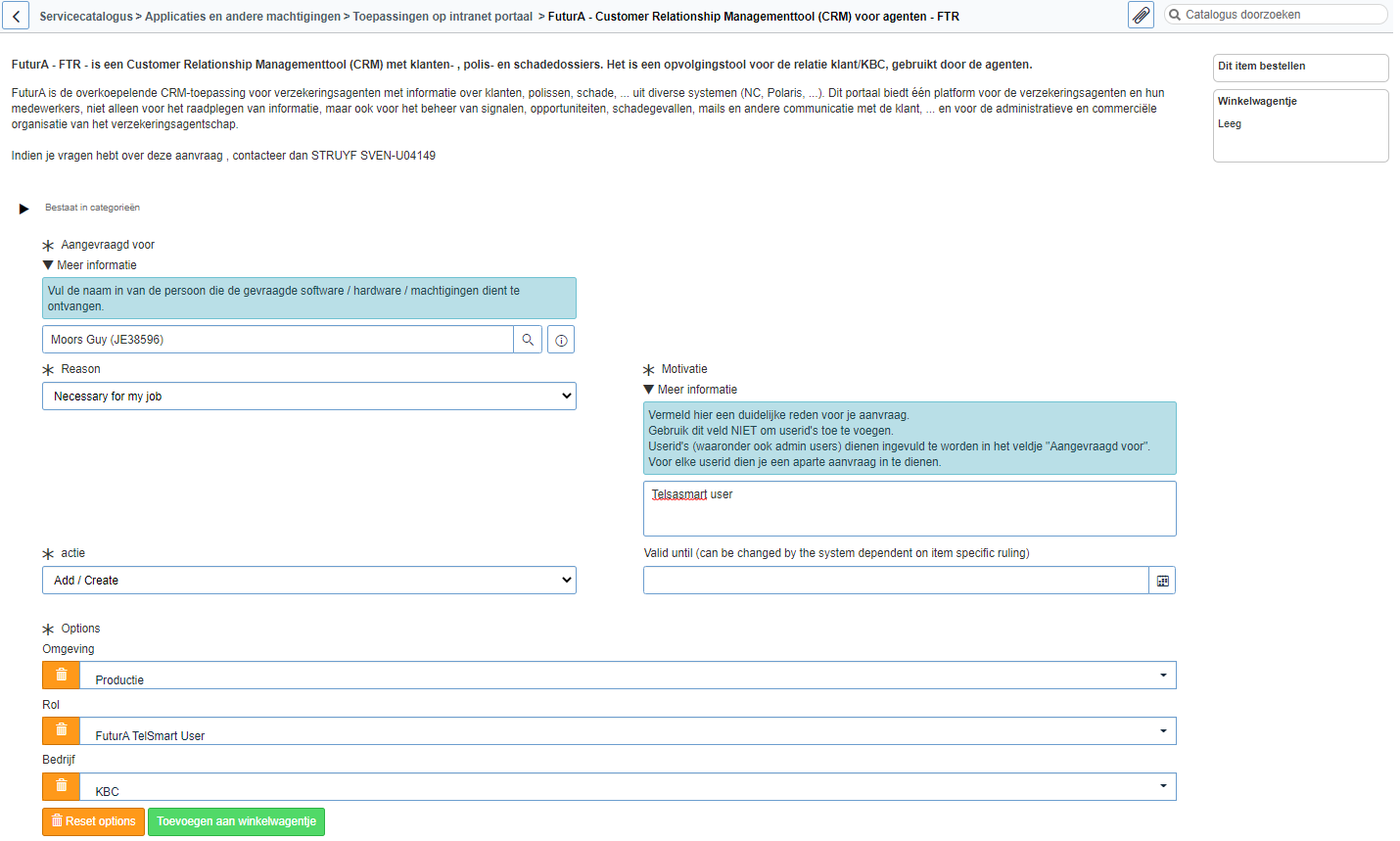Open the Valid until calendar picker

[x=1162, y=581]
